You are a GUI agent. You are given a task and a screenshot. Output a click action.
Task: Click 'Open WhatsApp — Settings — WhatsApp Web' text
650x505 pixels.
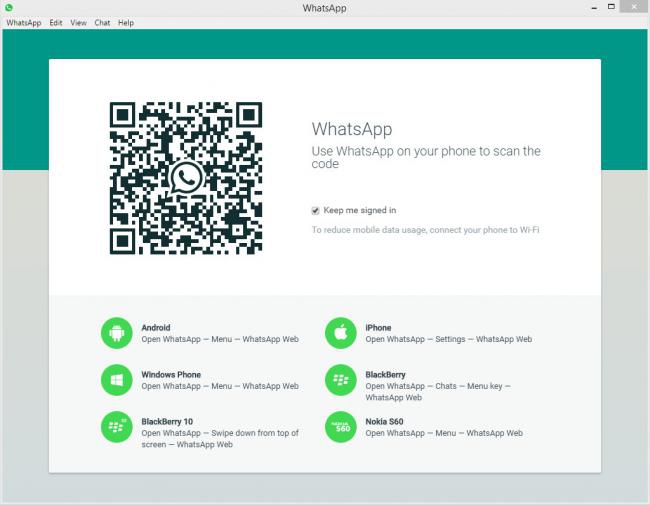449,339
